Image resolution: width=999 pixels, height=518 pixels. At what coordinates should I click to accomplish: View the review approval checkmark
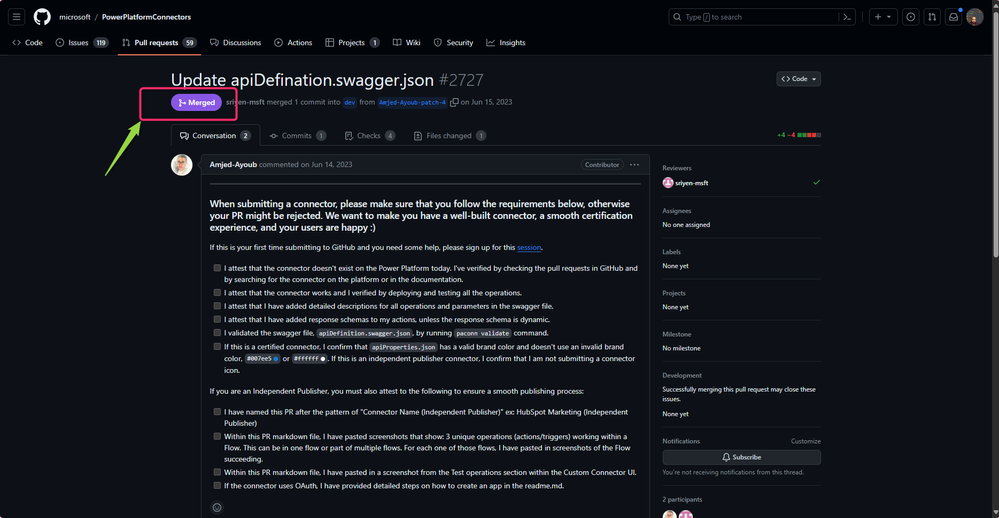tap(816, 182)
